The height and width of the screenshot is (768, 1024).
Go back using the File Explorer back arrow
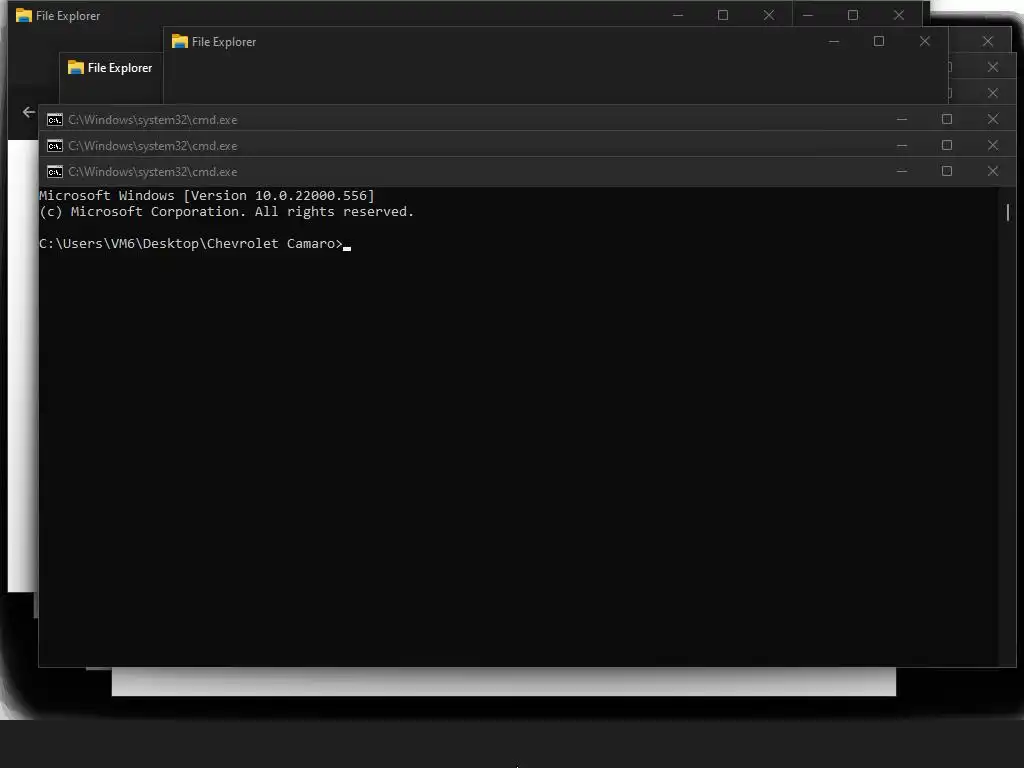tap(29, 112)
